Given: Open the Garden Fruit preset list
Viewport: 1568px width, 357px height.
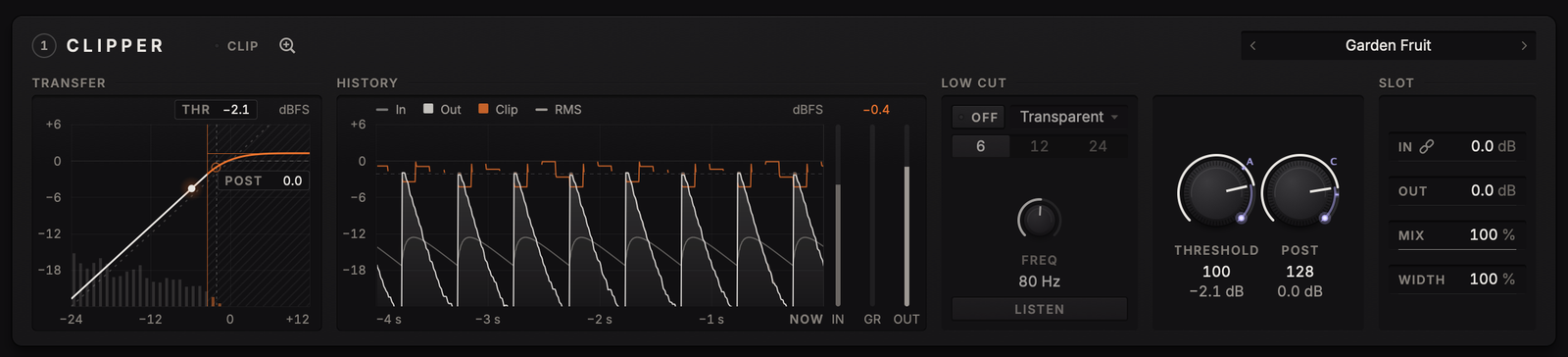Looking at the screenshot, I should pyautogui.click(x=1388, y=45).
